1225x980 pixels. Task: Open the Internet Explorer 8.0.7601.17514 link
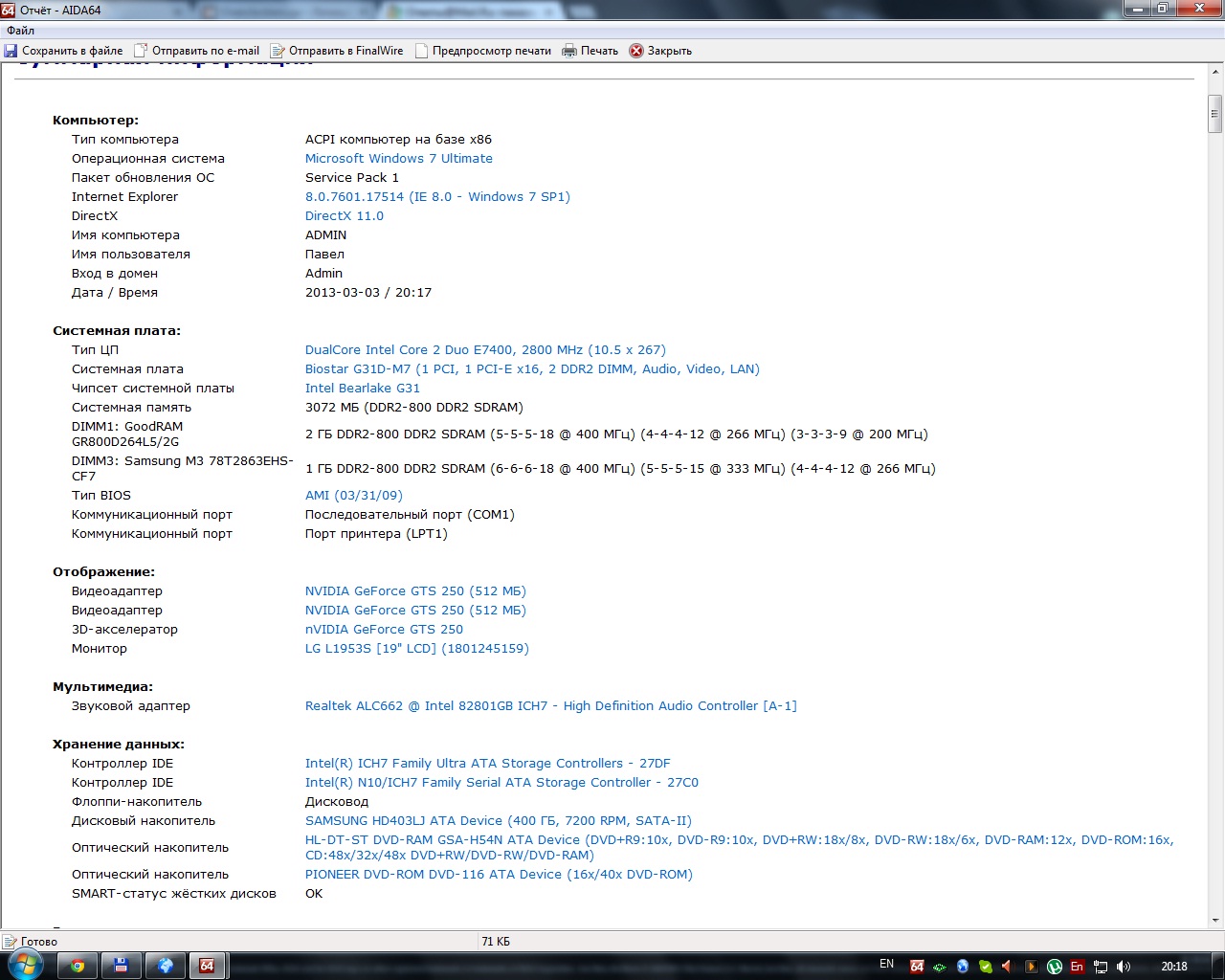437,197
